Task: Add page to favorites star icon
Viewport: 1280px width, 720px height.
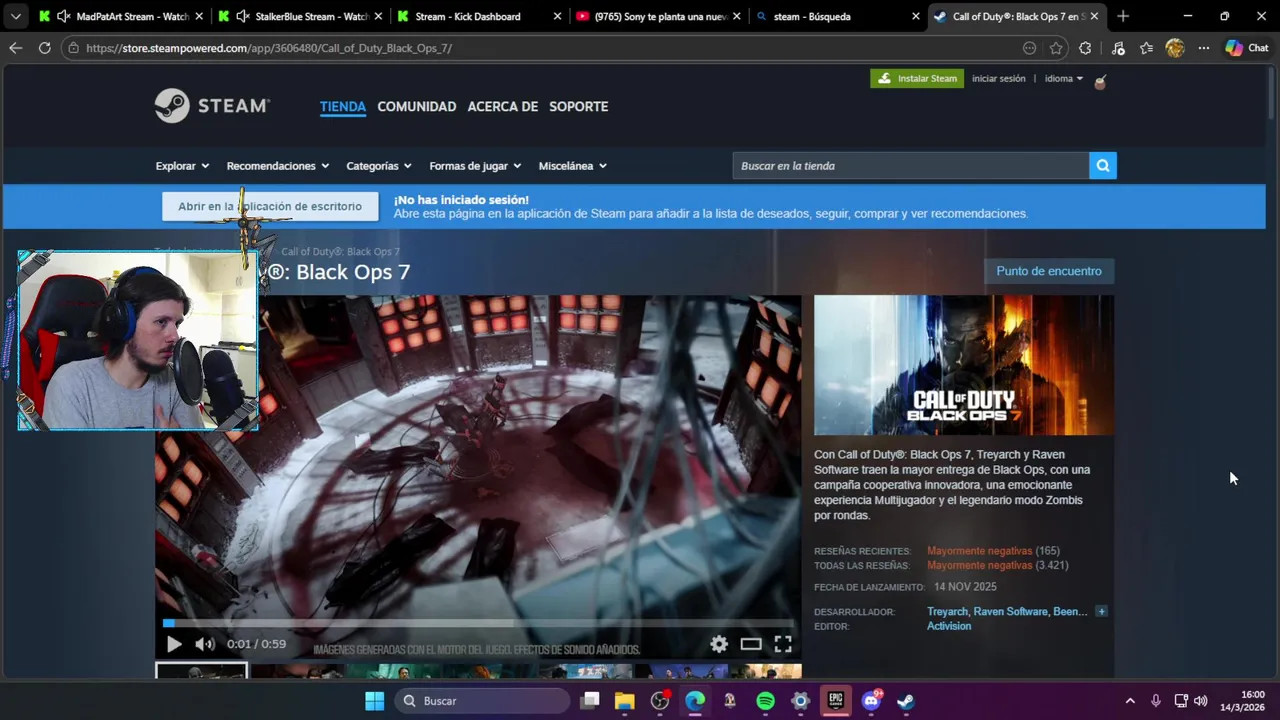Action: pos(1056,48)
